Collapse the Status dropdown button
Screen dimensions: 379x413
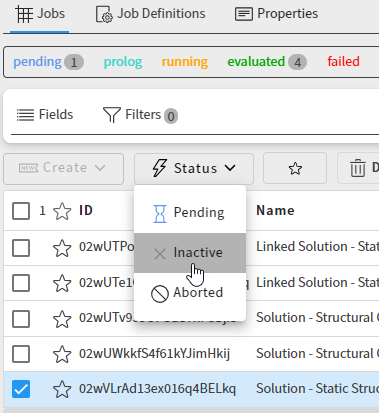[194, 168]
